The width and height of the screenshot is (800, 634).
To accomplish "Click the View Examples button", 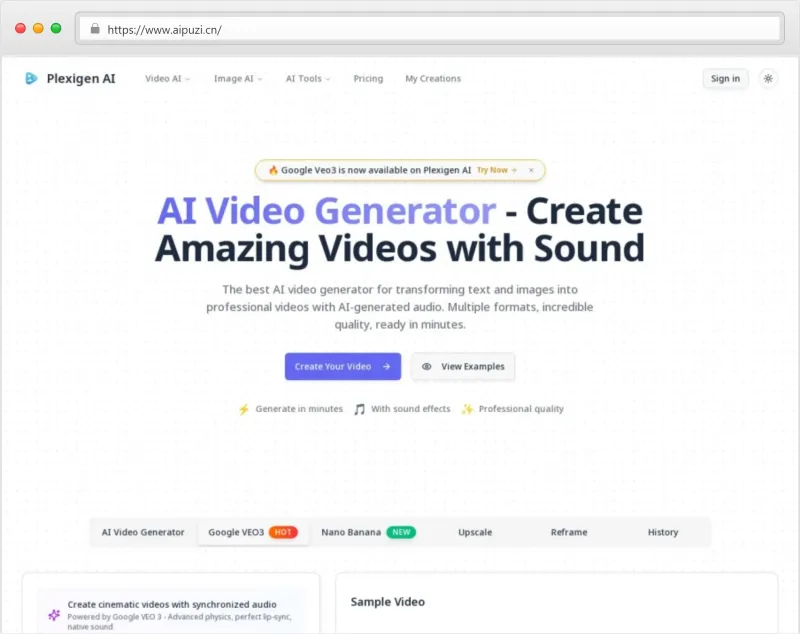I will pyautogui.click(x=463, y=367).
